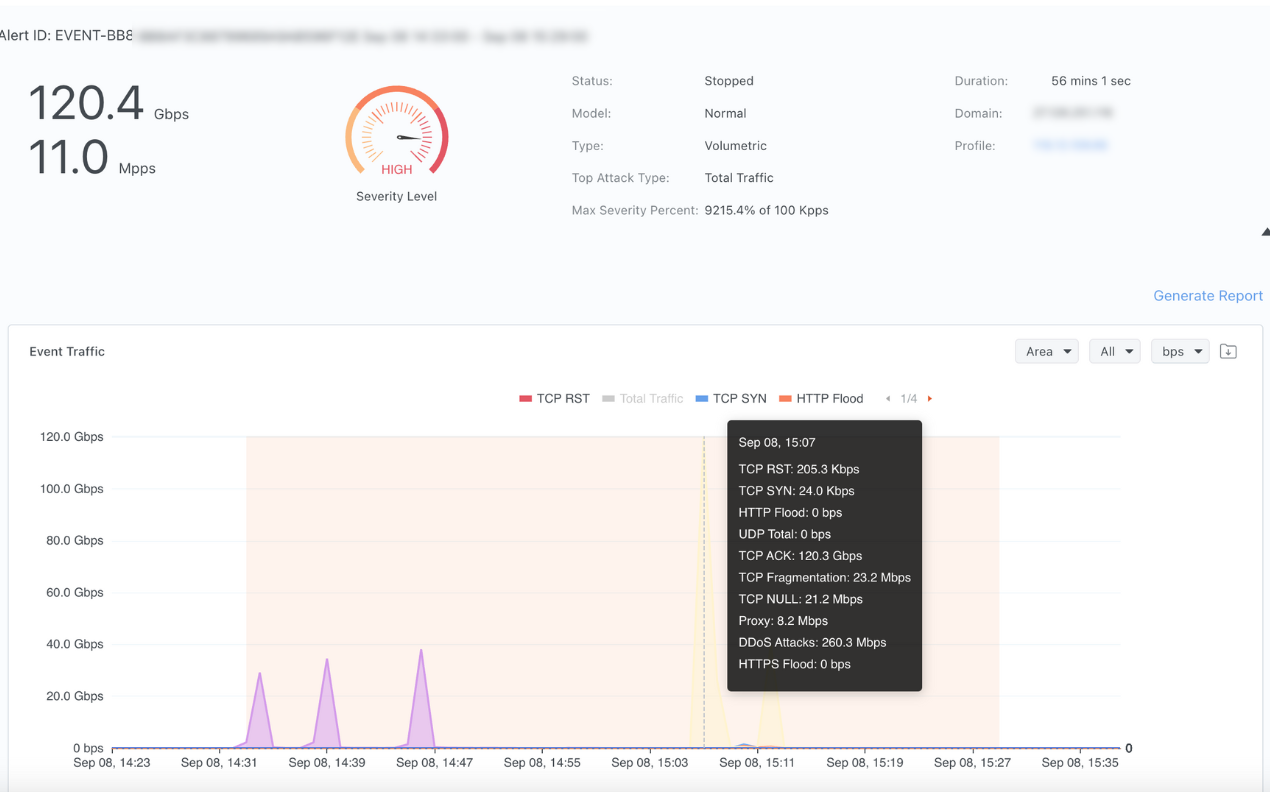Click the 'Event Traffic' panel title

point(67,352)
